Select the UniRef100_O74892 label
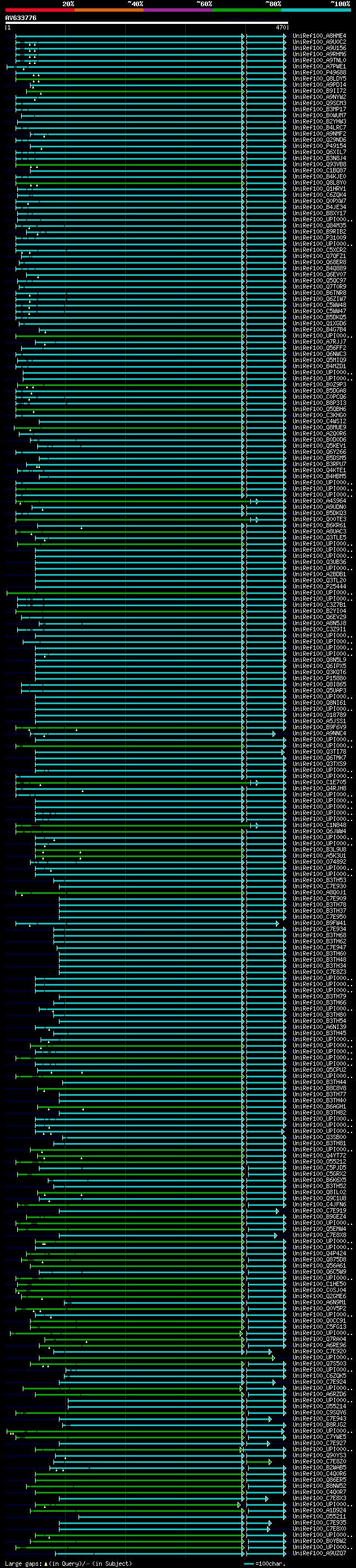This screenshot has width=356, height=1568. tap(319, 861)
